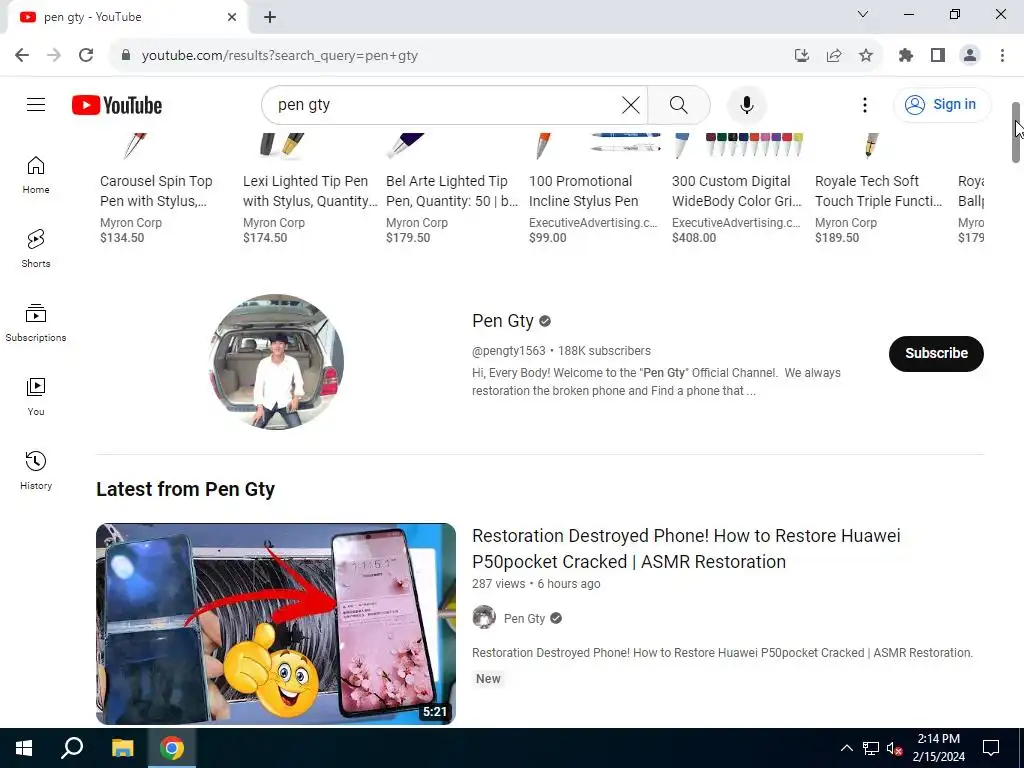This screenshot has width=1024, height=768.
Task: Open File Explorer from taskbar
Action: click(x=122, y=748)
